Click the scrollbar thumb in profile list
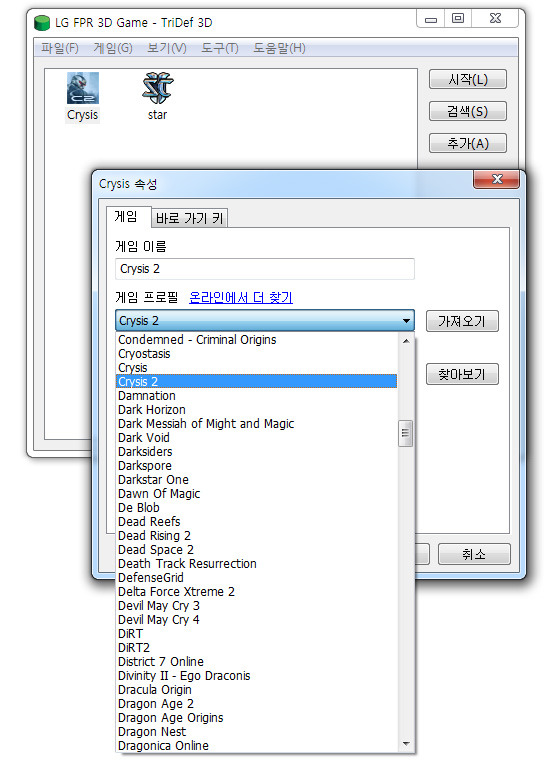Image resolution: width=558 pixels, height=764 pixels. click(405, 433)
